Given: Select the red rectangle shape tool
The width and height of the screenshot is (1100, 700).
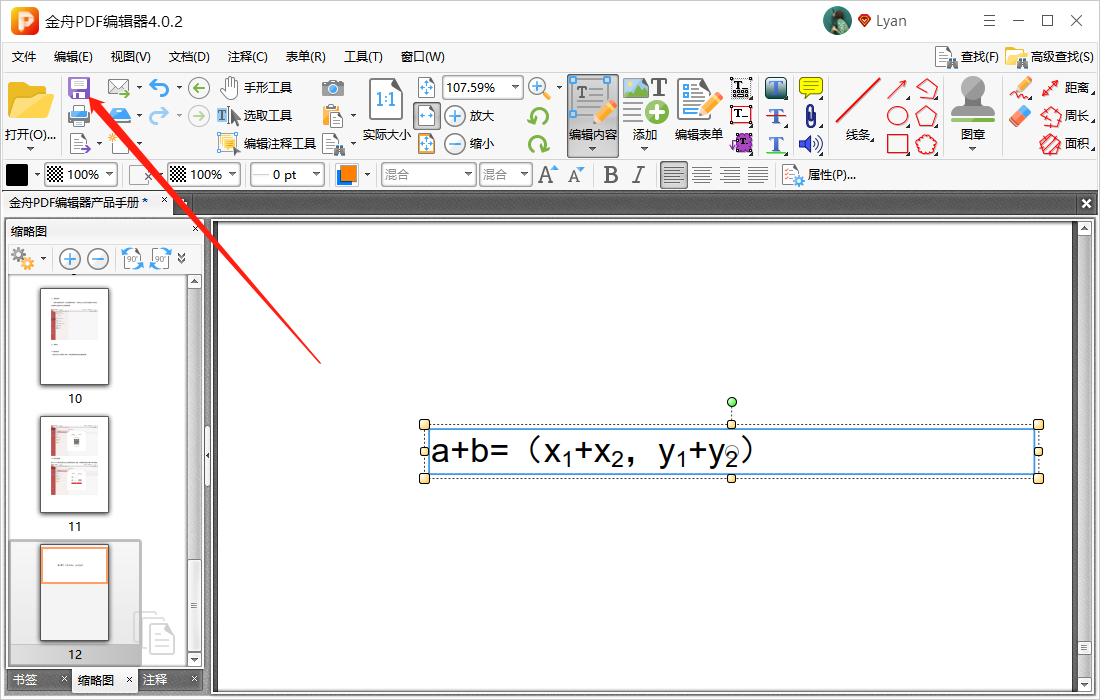Looking at the screenshot, I should point(897,144).
